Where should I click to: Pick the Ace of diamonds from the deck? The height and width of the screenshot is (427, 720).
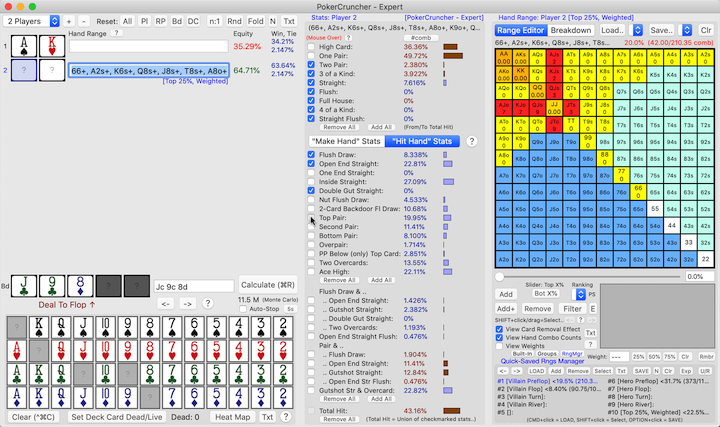(17, 398)
